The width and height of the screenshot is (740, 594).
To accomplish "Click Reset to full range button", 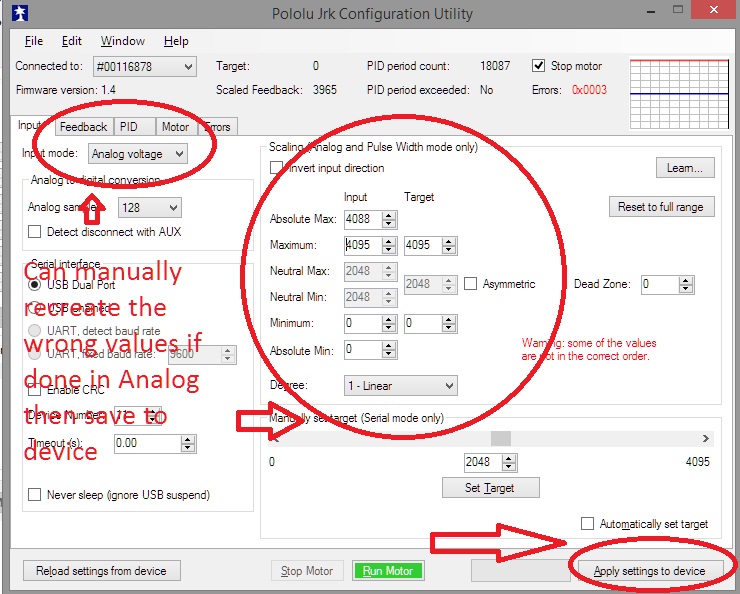I will click(x=661, y=207).
